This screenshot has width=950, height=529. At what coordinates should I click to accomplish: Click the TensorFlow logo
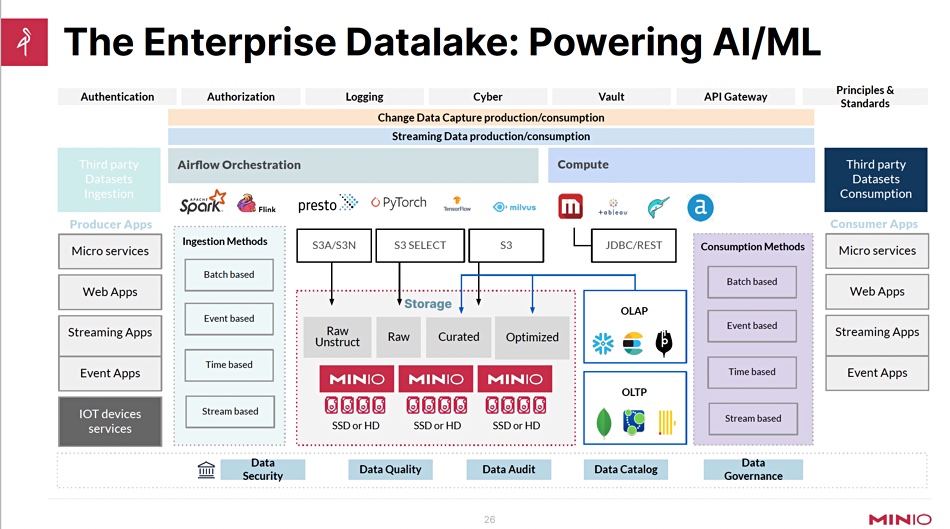coord(457,204)
